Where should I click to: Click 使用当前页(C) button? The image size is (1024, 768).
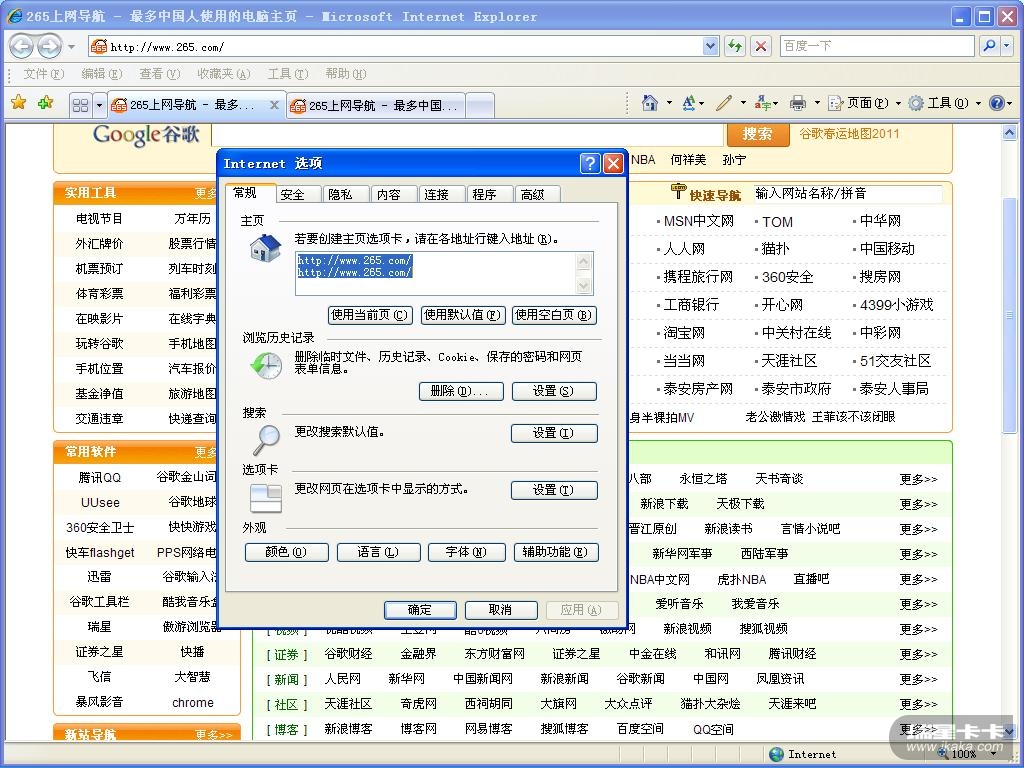370,315
